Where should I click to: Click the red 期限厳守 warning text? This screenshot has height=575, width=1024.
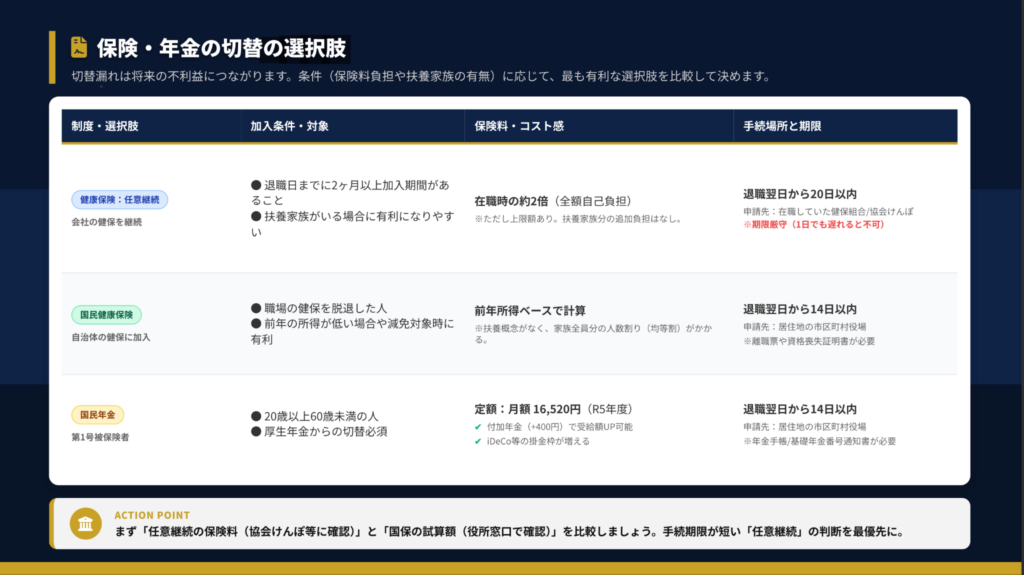click(813, 225)
